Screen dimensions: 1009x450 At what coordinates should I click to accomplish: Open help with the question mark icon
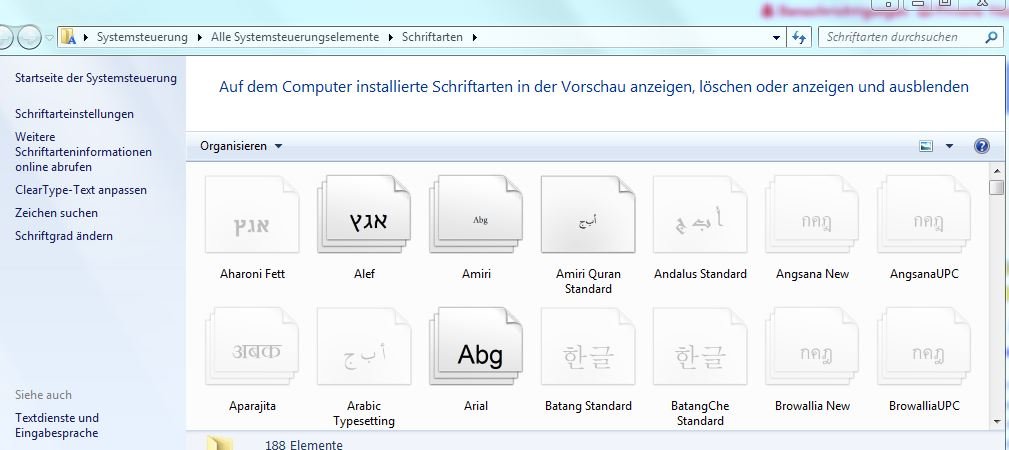click(981, 146)
